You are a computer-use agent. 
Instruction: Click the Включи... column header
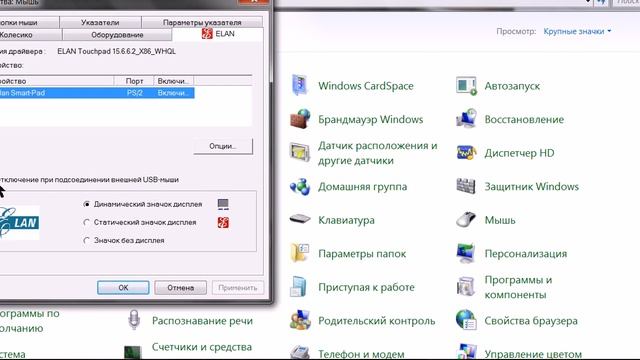point(173,81)
